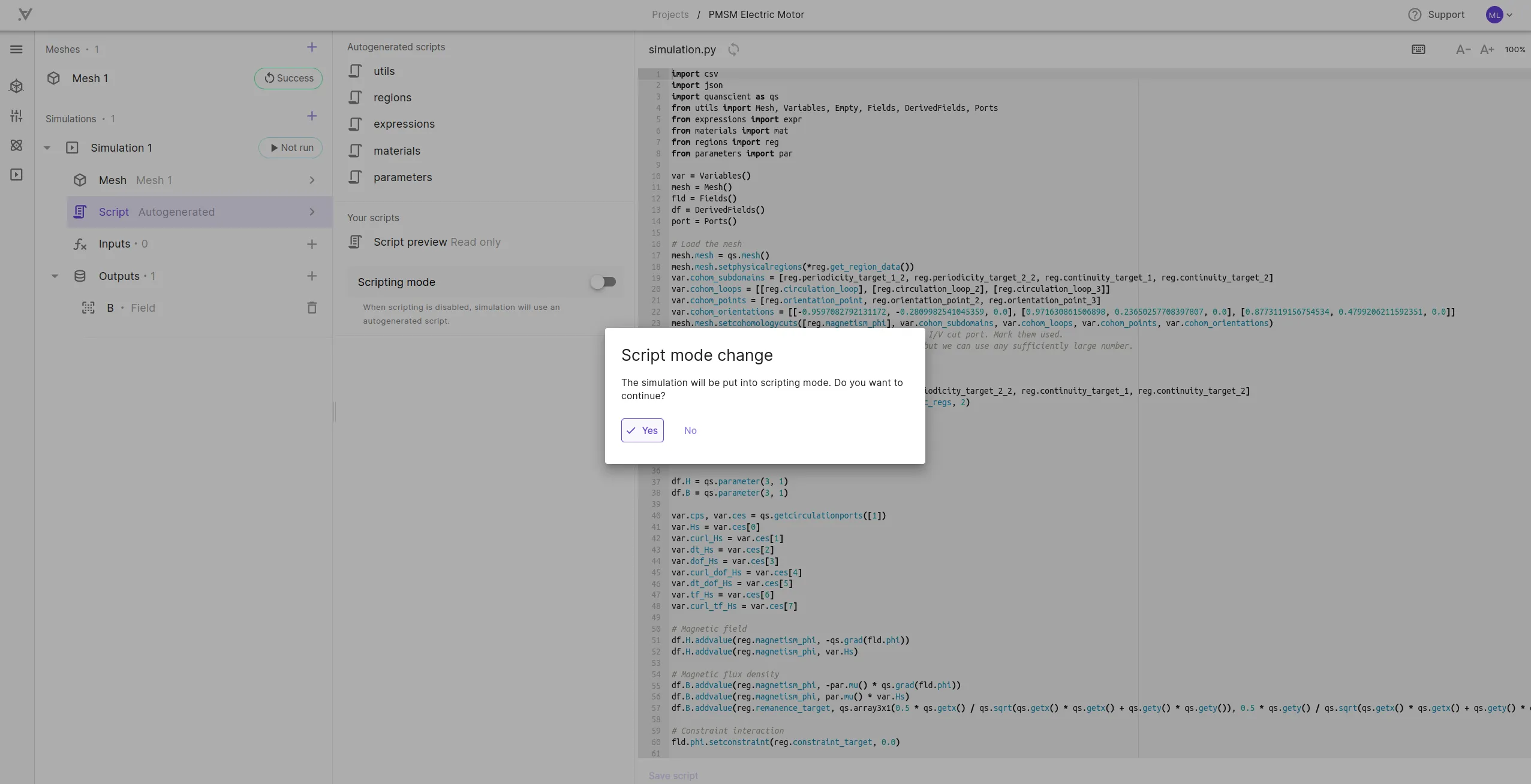Screen dimensions: 1531x784
Task: Open the Script row chevron
Action: 312,212
